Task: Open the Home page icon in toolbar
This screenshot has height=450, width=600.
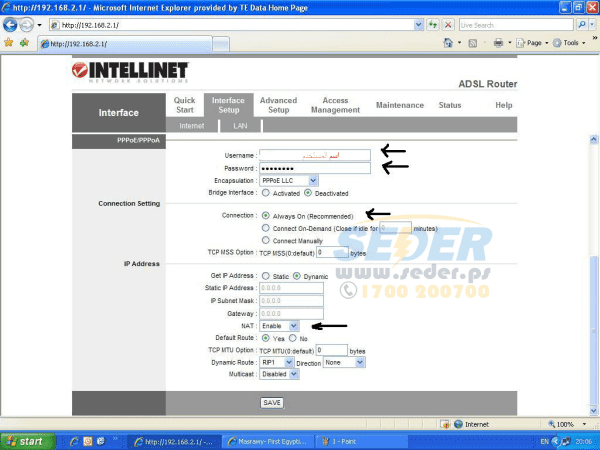Action: [448, 43]
